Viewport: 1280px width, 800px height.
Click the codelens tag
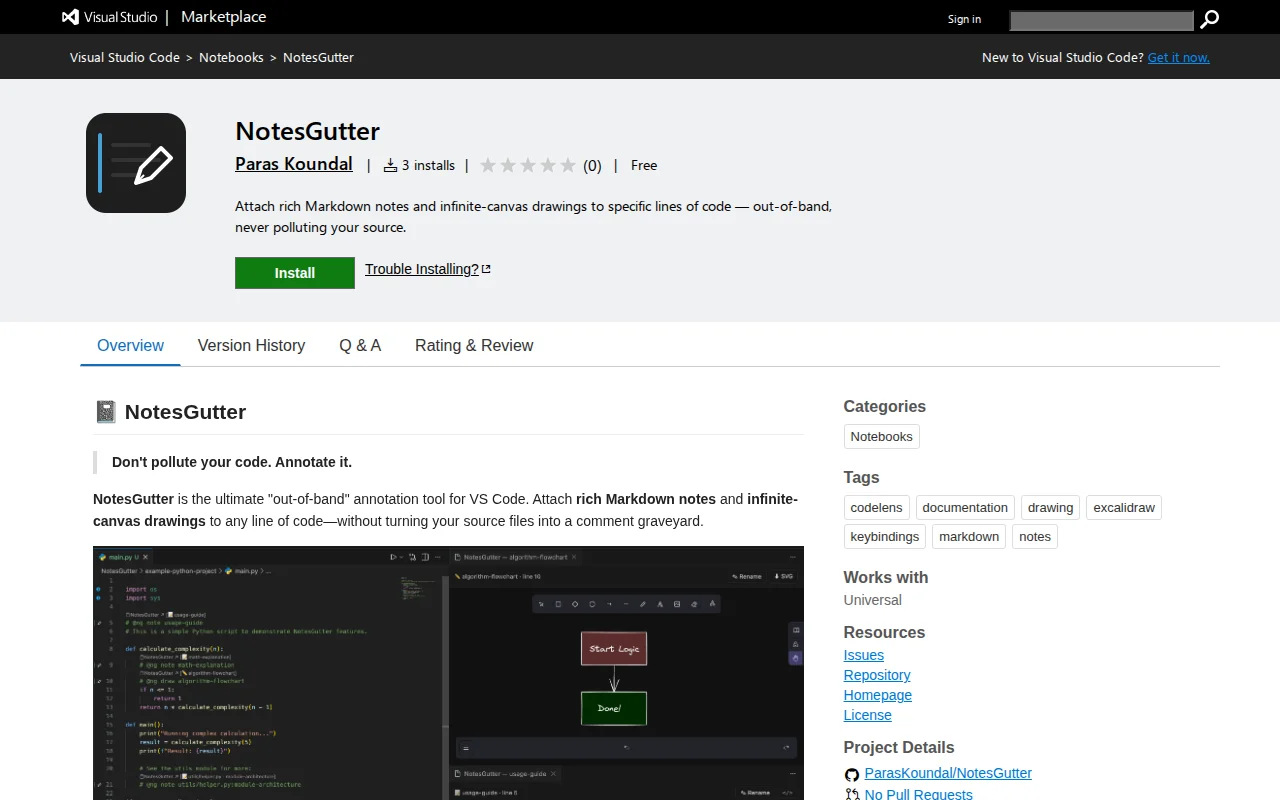point(877,508)
